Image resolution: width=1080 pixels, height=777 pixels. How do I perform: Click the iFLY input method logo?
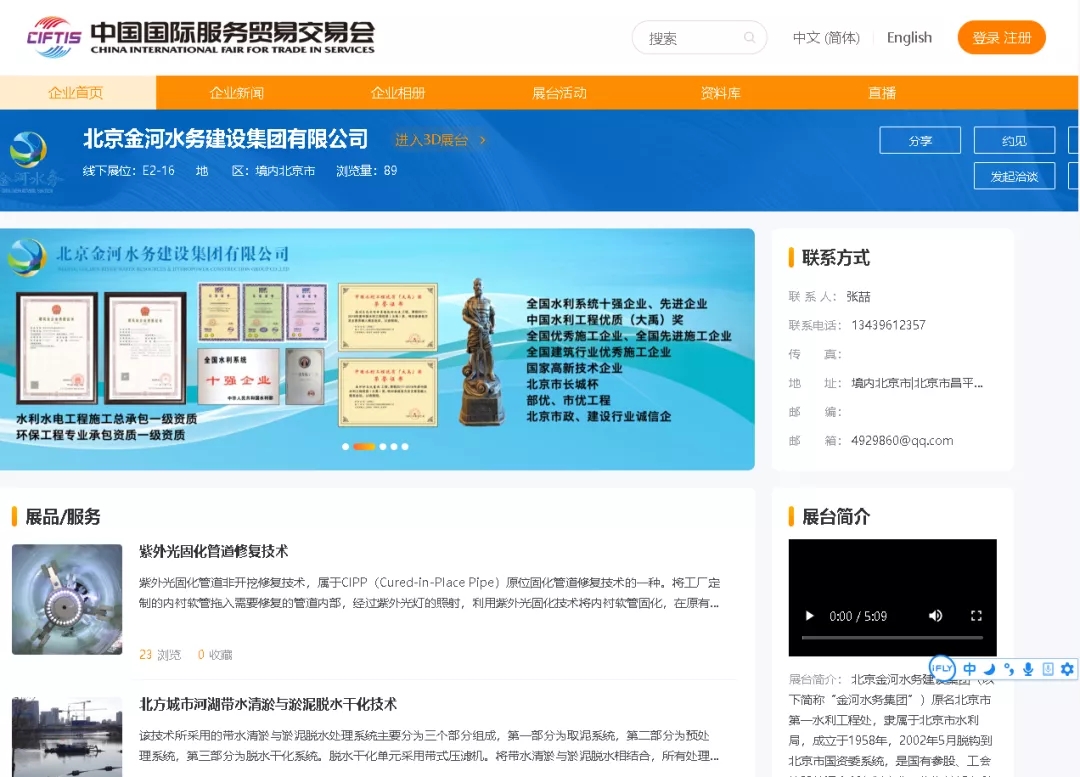coord(942,668)
